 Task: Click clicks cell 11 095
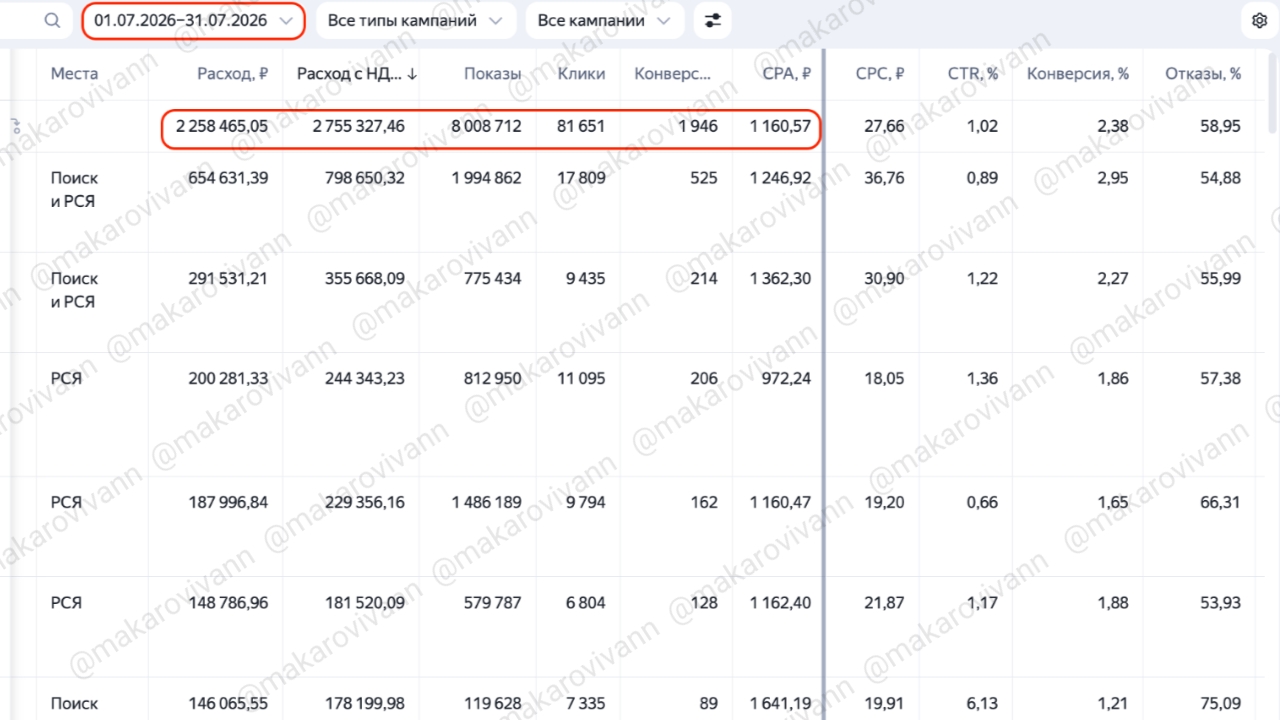[582, 379]
